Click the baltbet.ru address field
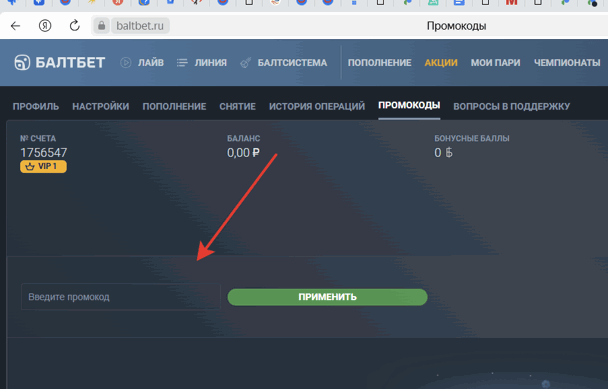 tap(140, 26)
